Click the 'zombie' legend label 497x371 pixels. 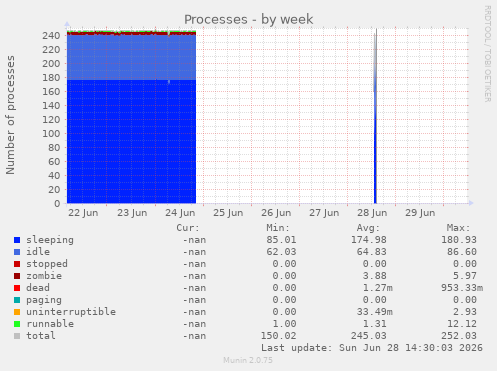click(44, 276)
